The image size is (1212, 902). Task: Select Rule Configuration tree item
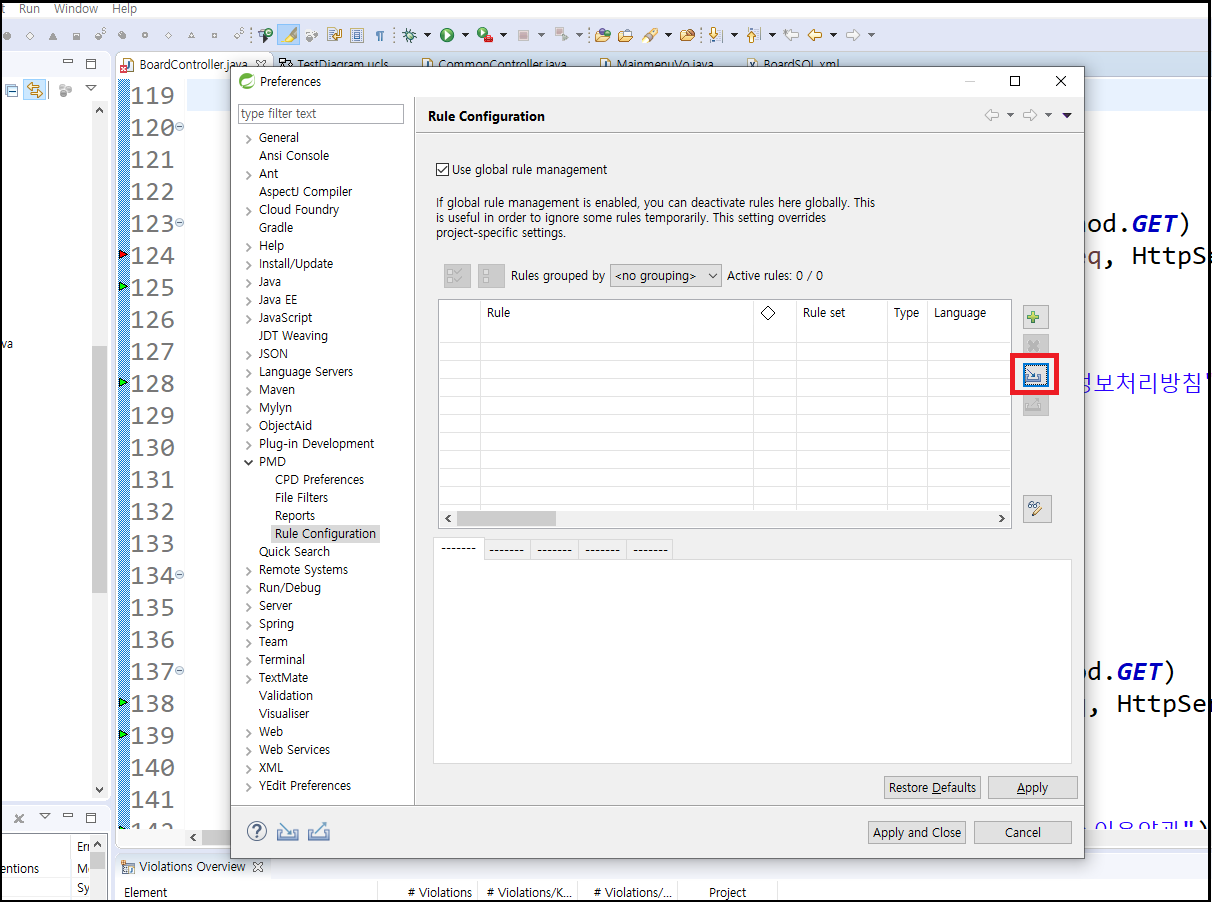point(325,534)
